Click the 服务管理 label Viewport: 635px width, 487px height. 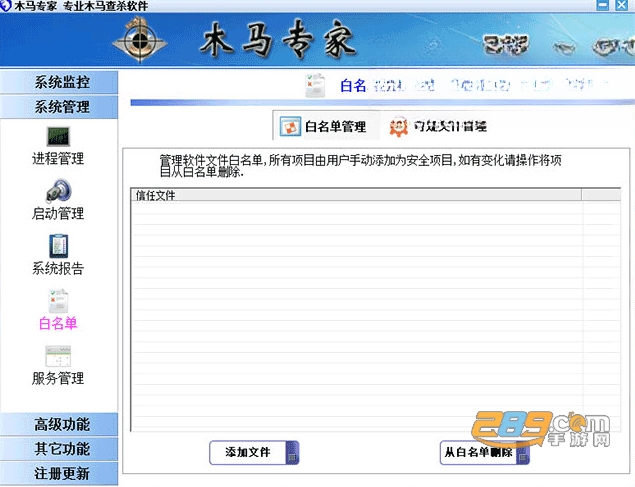coord(58,379)
